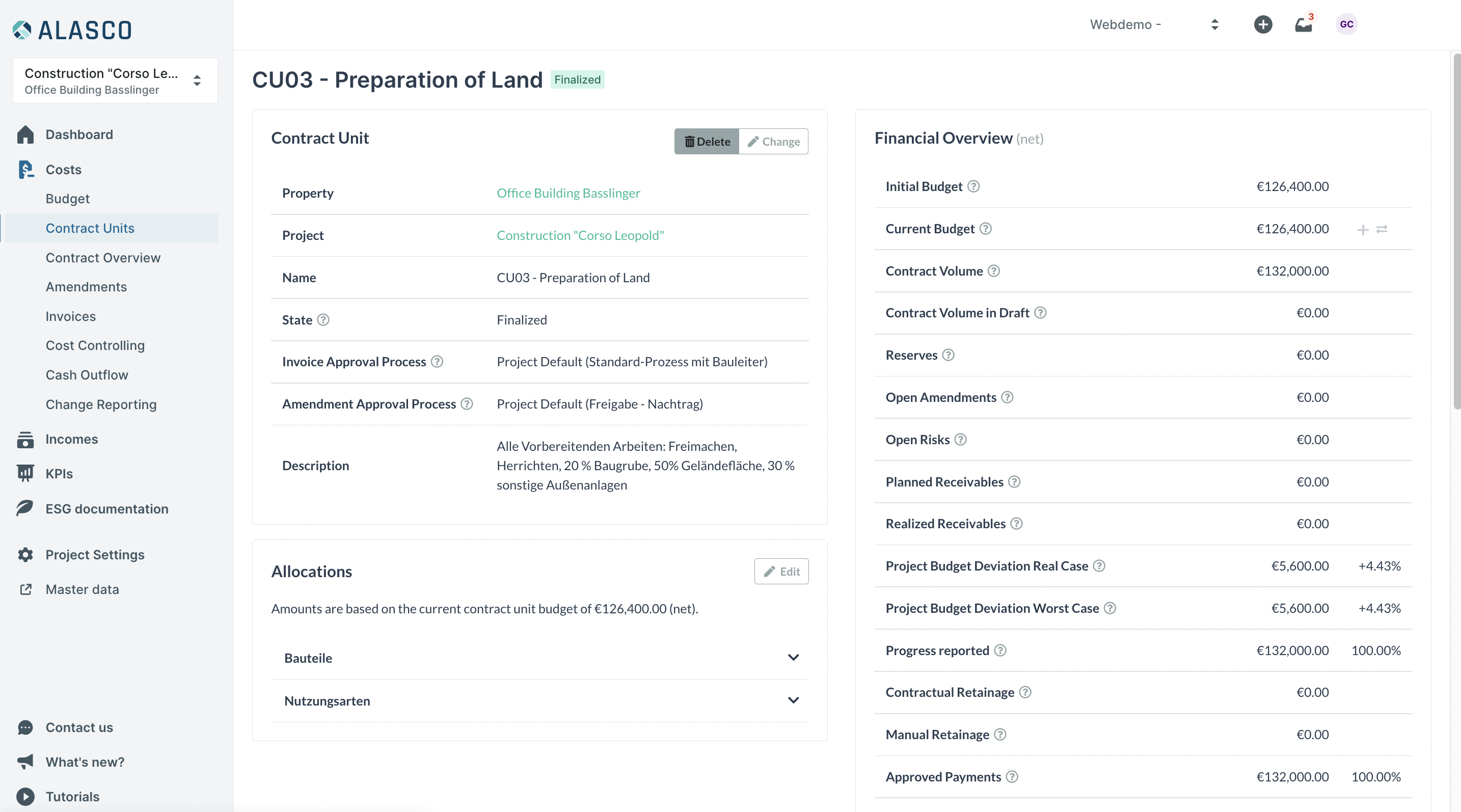Screen dimensions: 1461x812
Task: Click the Incomes icon in sidebar
Action: pyautogui.click(x=25, y=440)
